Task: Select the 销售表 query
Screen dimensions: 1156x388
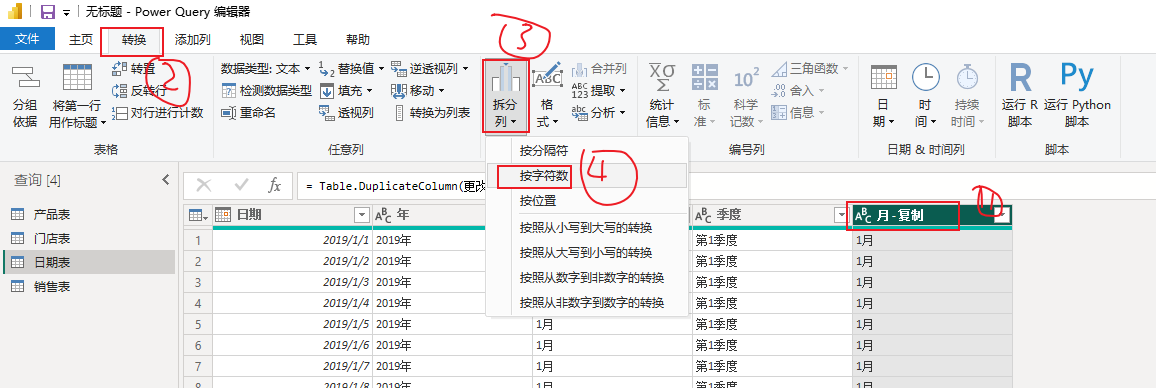Action: 88,286
